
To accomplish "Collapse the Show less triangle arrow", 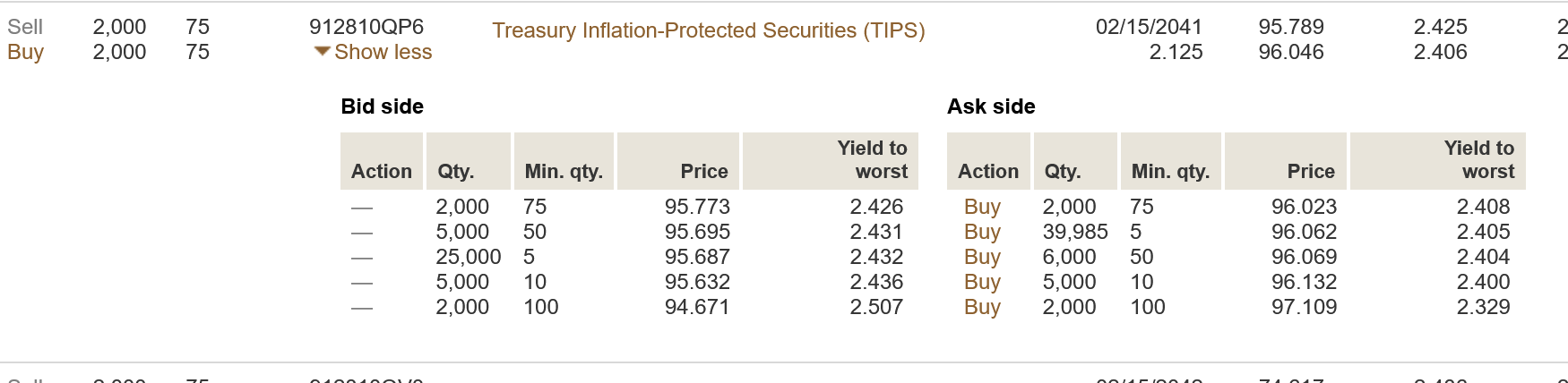I will coord(322,52).
